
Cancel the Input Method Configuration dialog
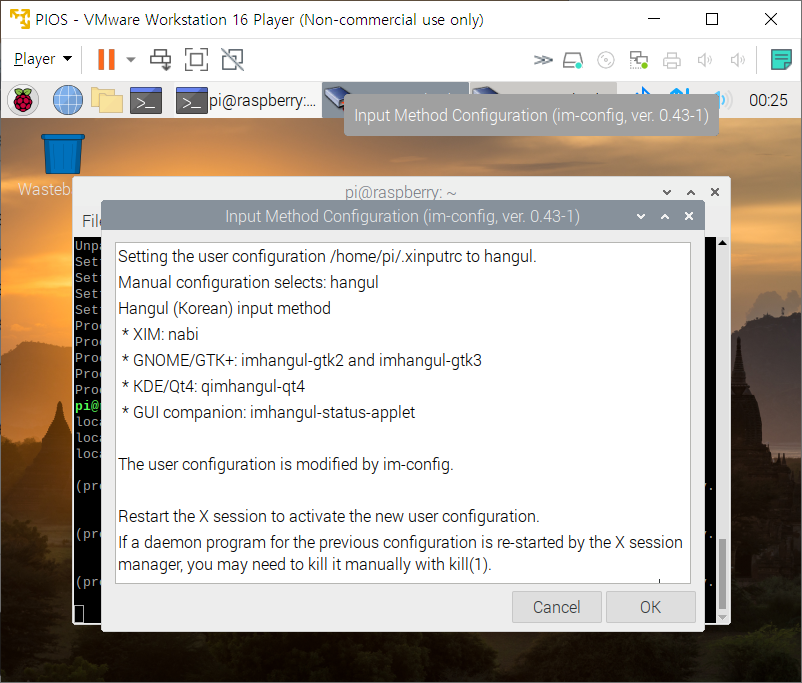click(x=556, y=607)
